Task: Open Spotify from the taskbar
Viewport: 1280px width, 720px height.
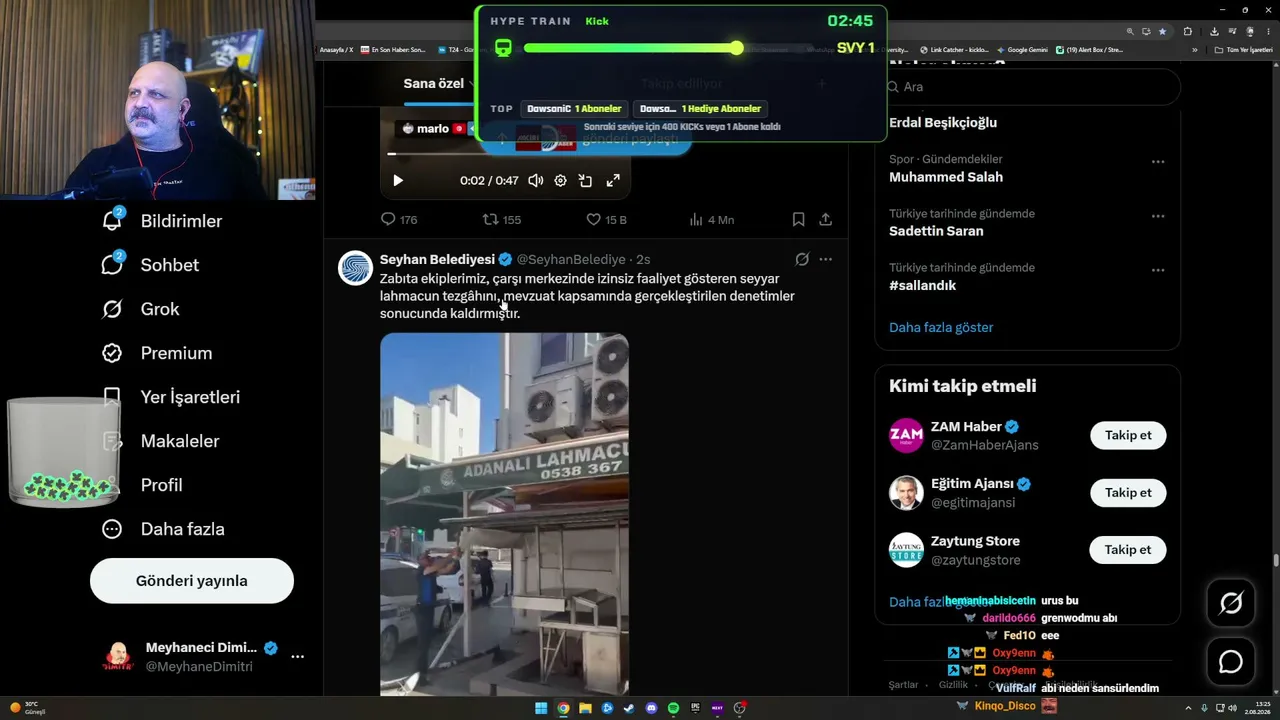Action: coord(673,708)
